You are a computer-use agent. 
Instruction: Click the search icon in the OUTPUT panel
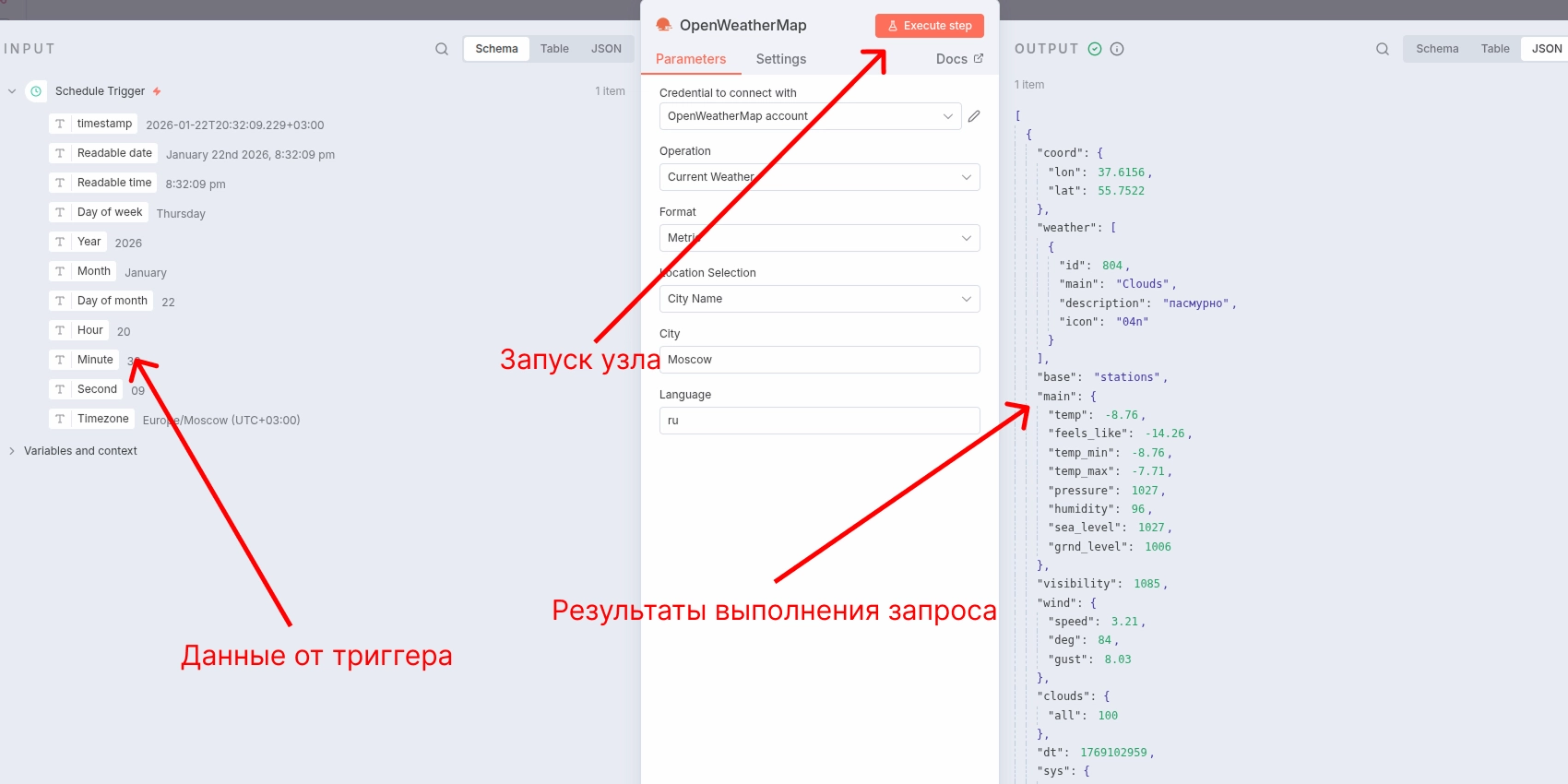click(x=1383, y=49)
